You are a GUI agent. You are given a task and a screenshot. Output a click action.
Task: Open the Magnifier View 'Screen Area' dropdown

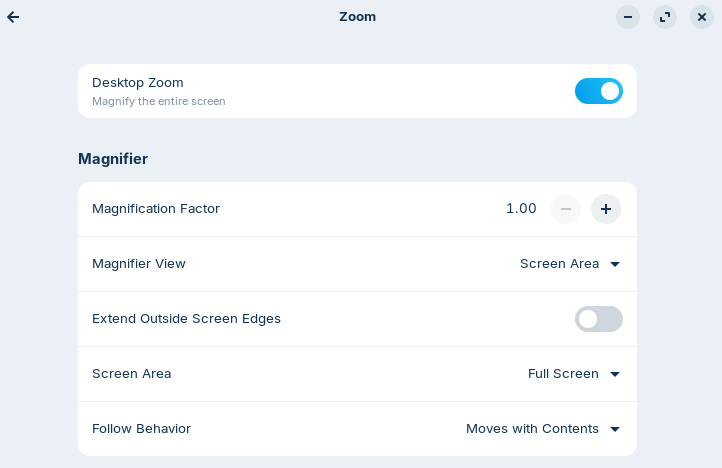coord(560,264)
